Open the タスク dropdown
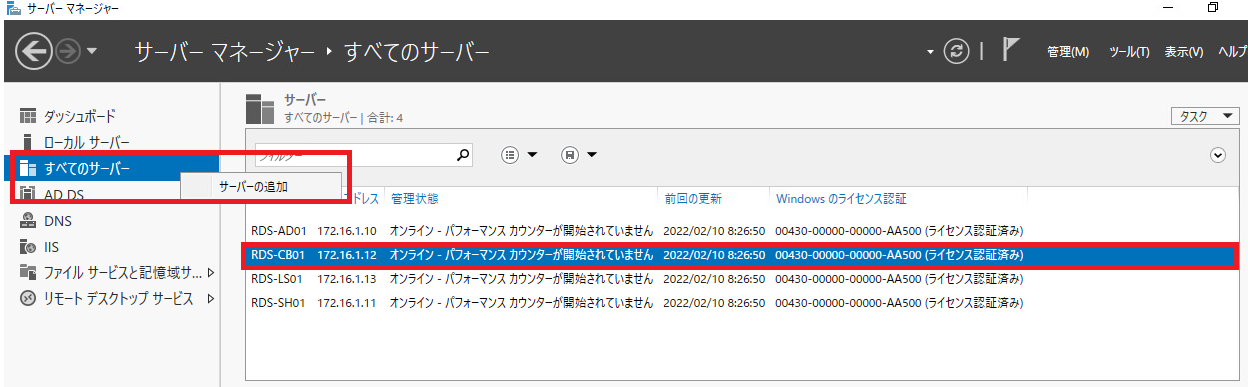Viewport: 1248px width, 387px height. 1205,116
